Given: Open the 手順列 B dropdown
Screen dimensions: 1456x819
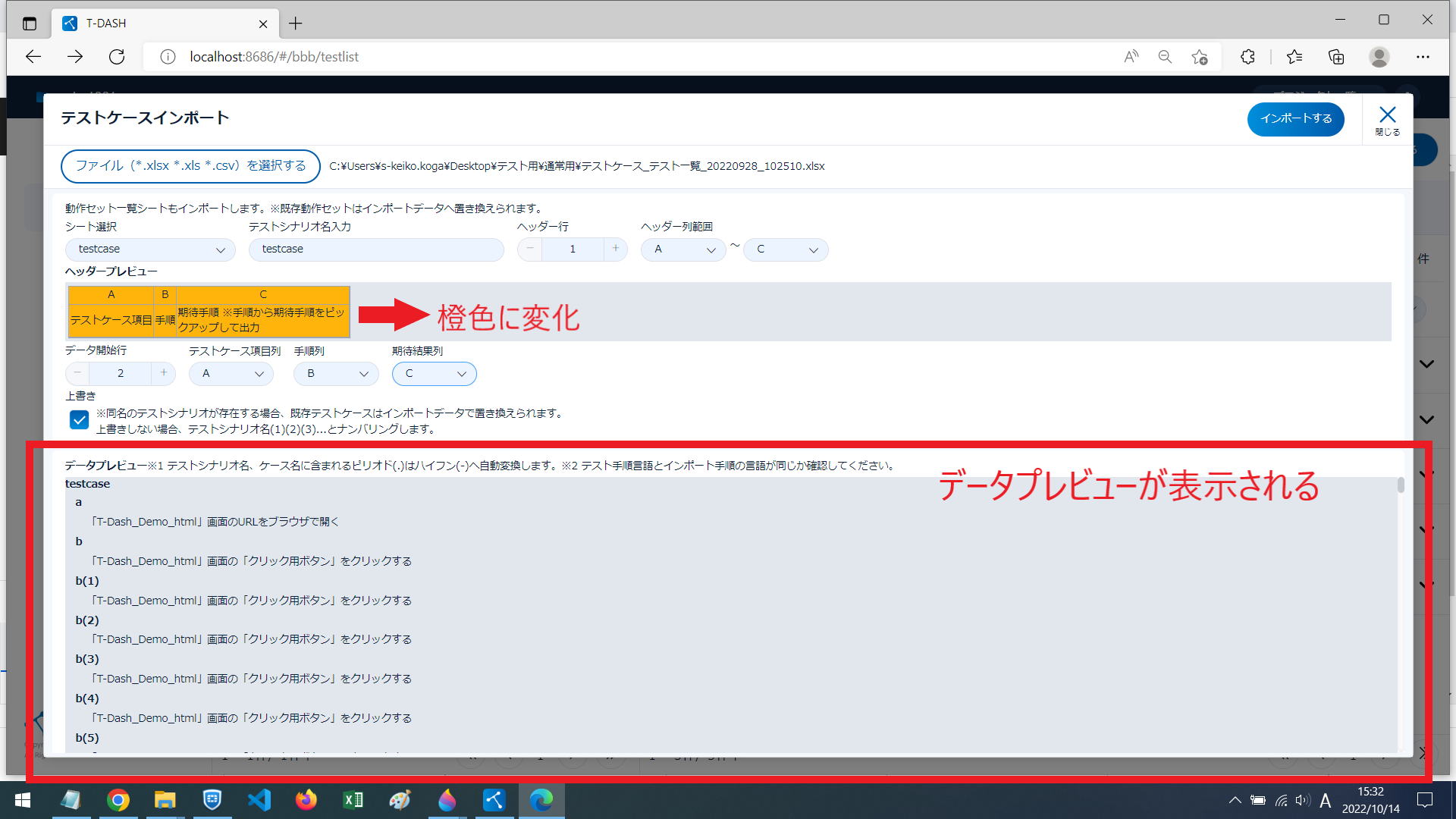Looking at the screenshot, I should (x=336, y=374).
